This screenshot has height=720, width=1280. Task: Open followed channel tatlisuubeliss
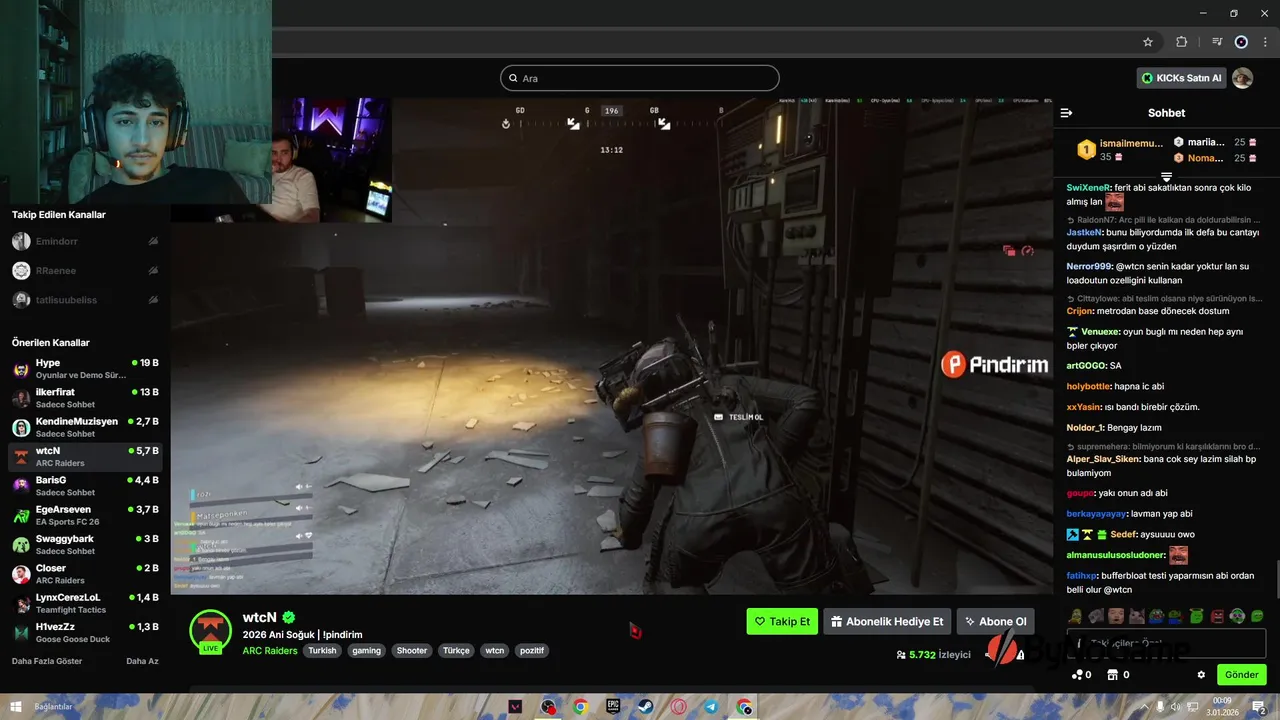point(85,299)
